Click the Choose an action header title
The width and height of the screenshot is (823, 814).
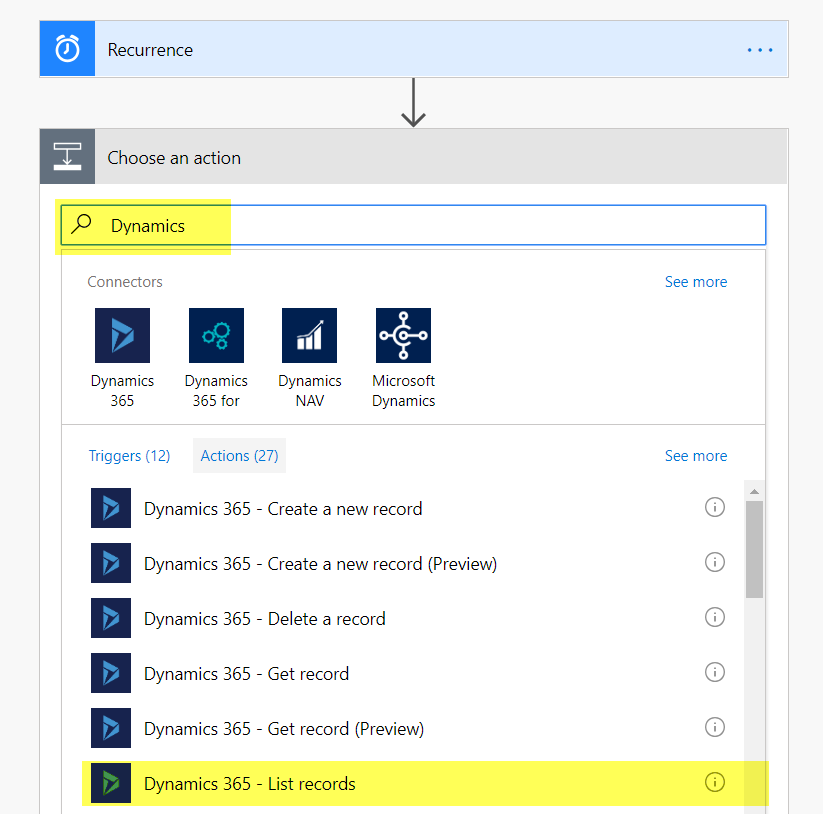[x=174, y=158]
